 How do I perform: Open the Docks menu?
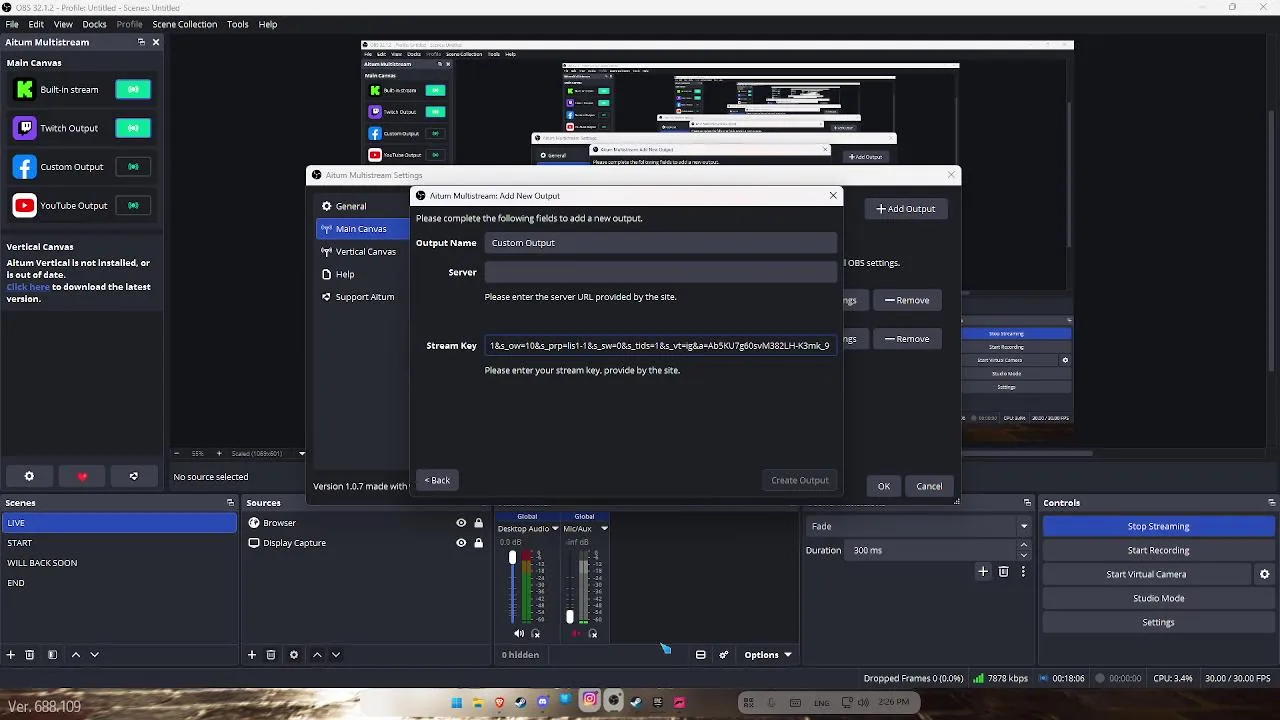coord(94,24)
